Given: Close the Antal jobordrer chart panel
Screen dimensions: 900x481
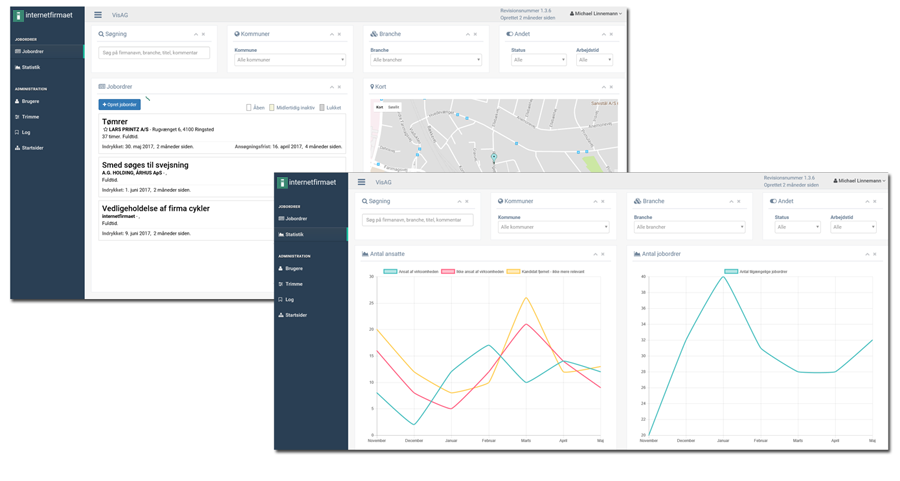Looking at the screenshot, I should (875, 254).
